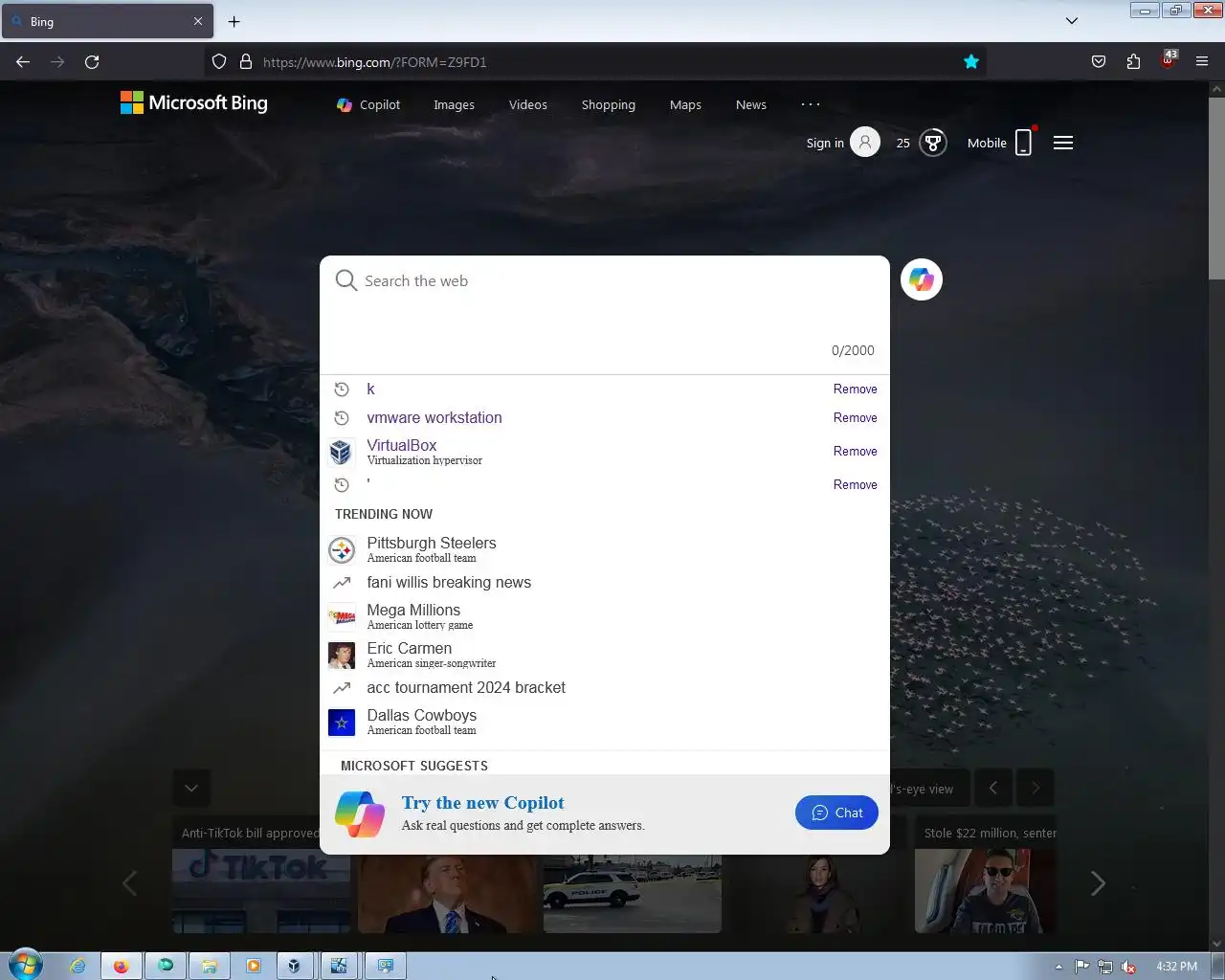This screenshot has height=980, width=1225.
Task: Click the Pittsburgh Steelers logo
Action: [x=342, y=550]
